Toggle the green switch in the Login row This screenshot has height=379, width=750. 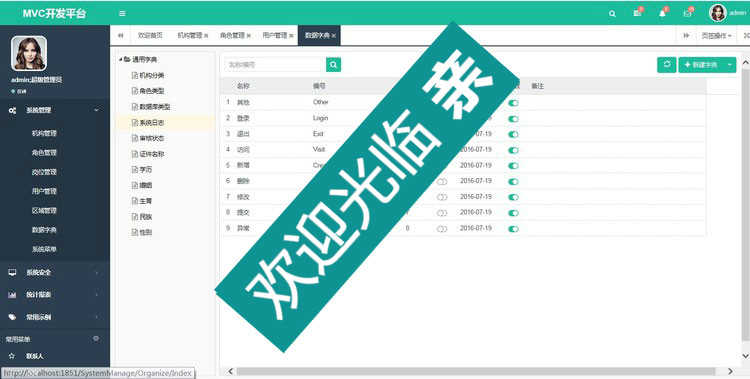tap(513, 119)
